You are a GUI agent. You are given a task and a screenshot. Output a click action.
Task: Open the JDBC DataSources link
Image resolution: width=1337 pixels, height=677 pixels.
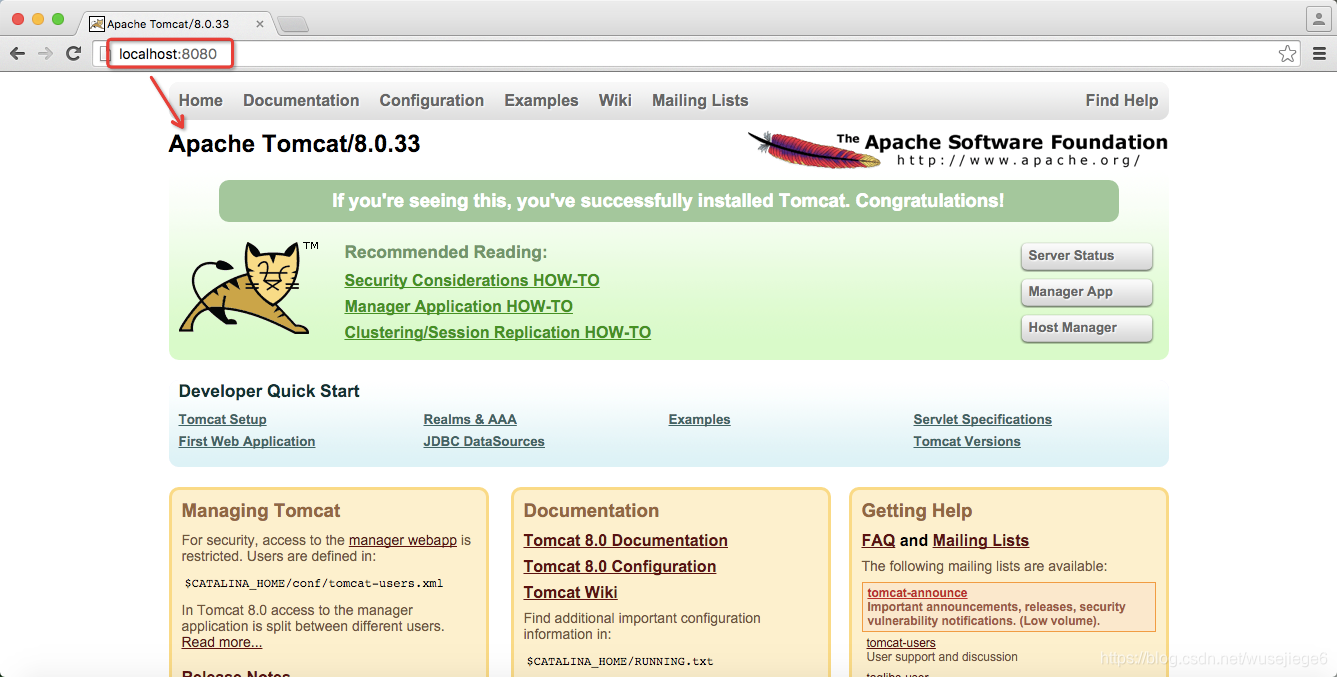[484, 442]
